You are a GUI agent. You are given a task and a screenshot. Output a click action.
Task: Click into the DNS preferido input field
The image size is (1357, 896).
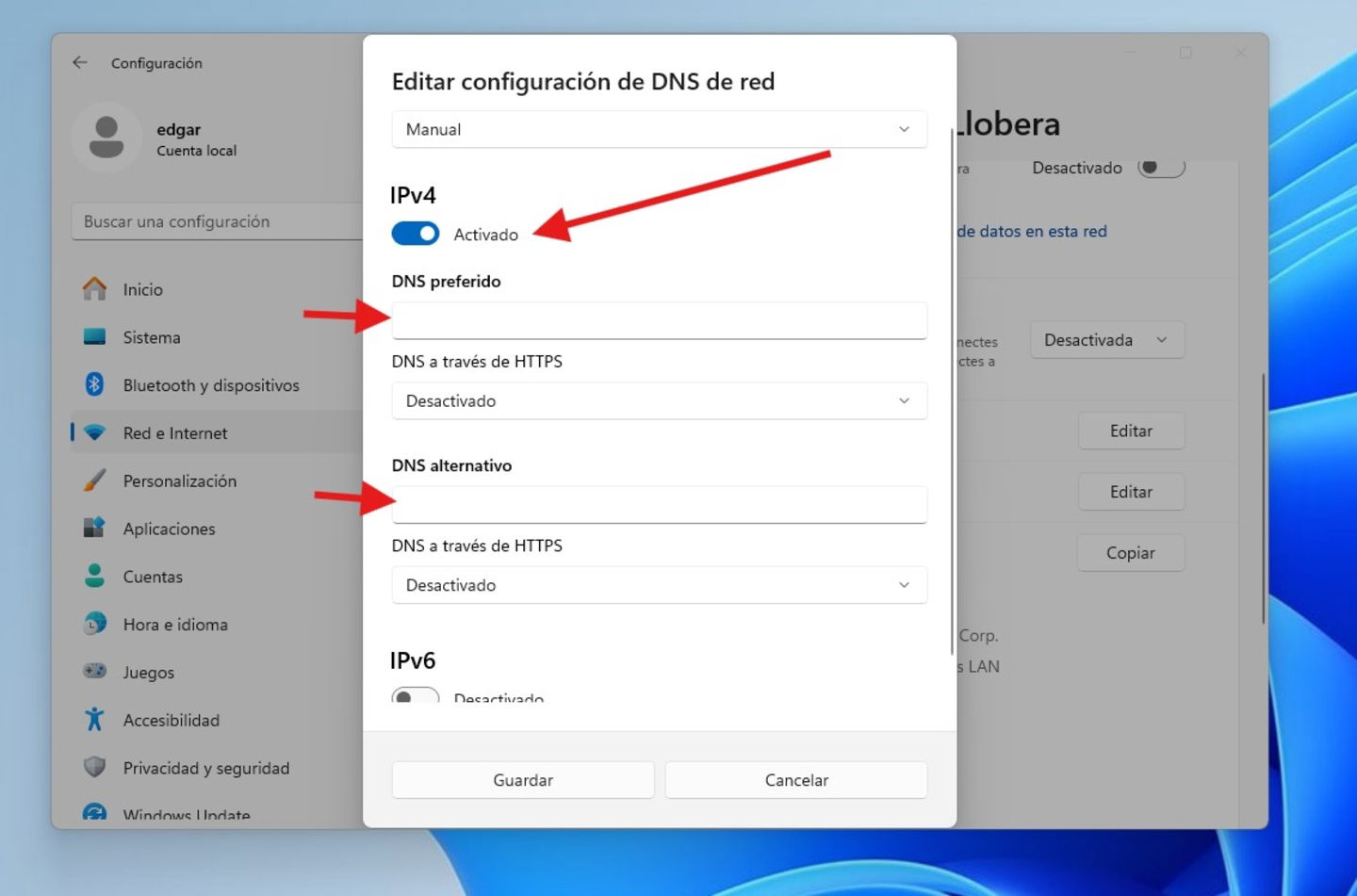660,320
